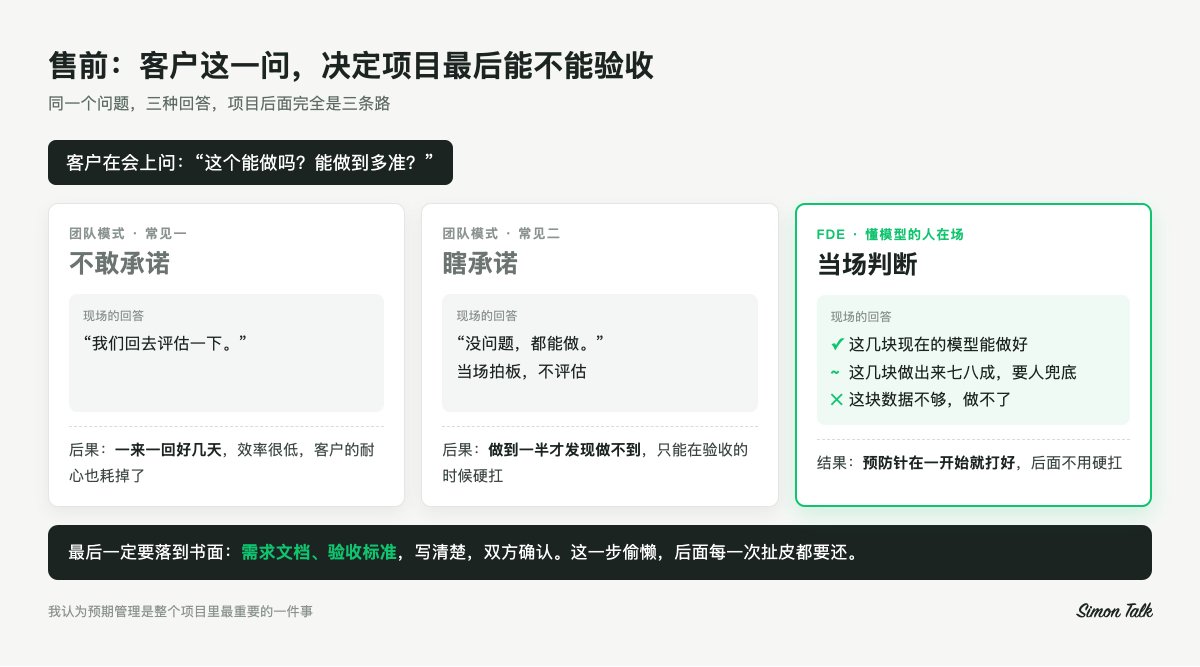The height and width of the screenshot is (667, 1200).
Task: Click '现场的回答' label in 瞎承诺 card
Action: [x=487, y=315]
